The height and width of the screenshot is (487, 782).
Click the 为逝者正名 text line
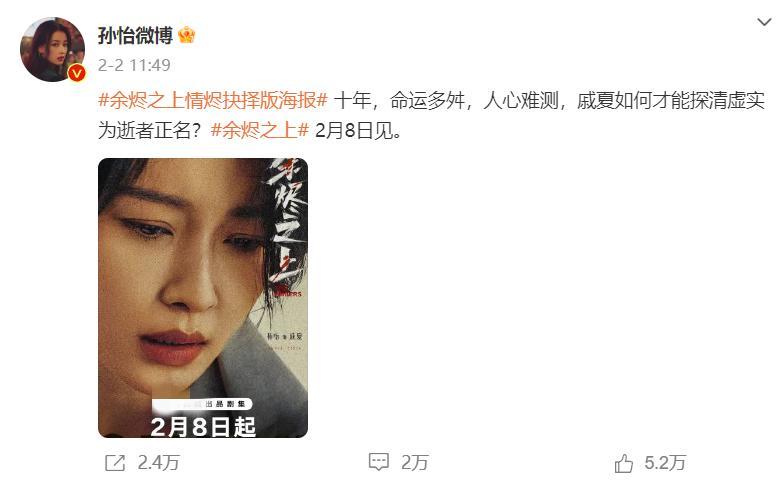point(149,131)
